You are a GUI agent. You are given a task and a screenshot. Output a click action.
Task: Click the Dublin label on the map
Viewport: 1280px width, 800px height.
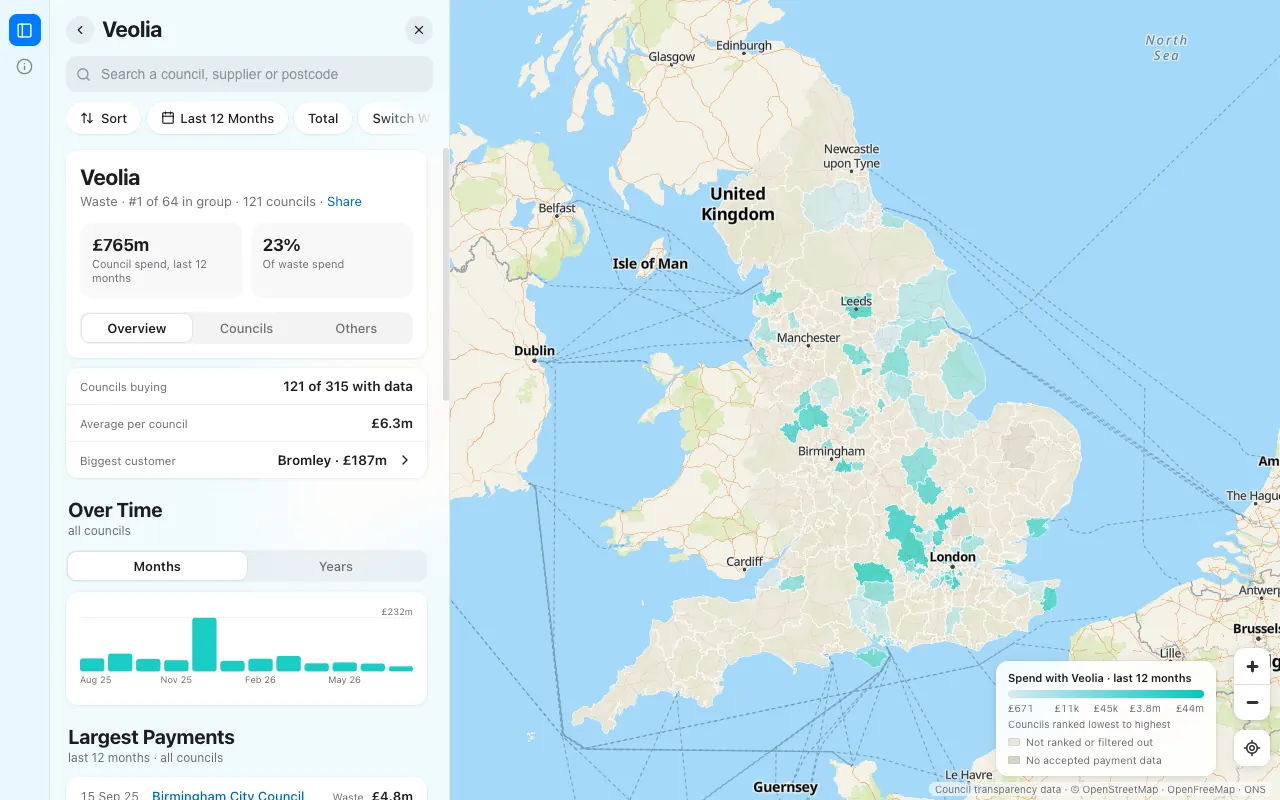click(534, 351)
